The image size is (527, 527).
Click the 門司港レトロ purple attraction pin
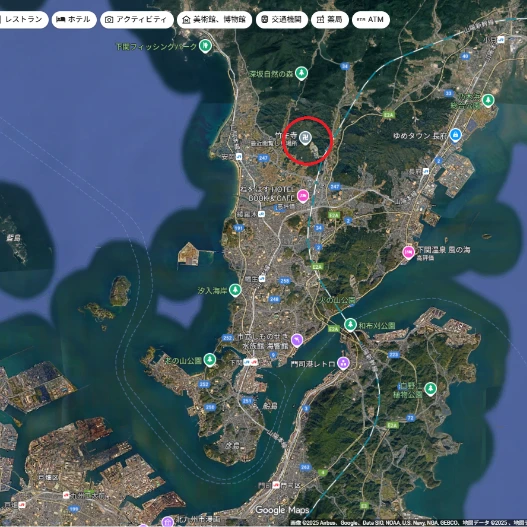tap(343, 363)
